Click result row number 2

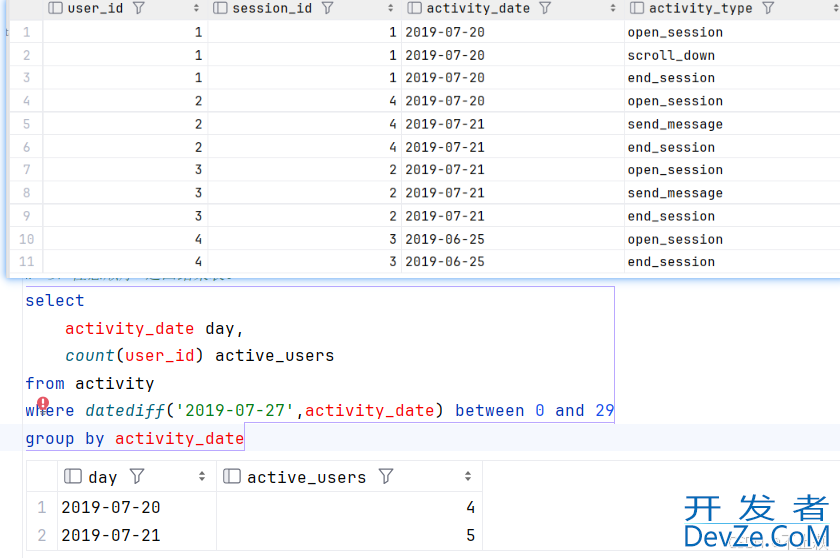42,535
